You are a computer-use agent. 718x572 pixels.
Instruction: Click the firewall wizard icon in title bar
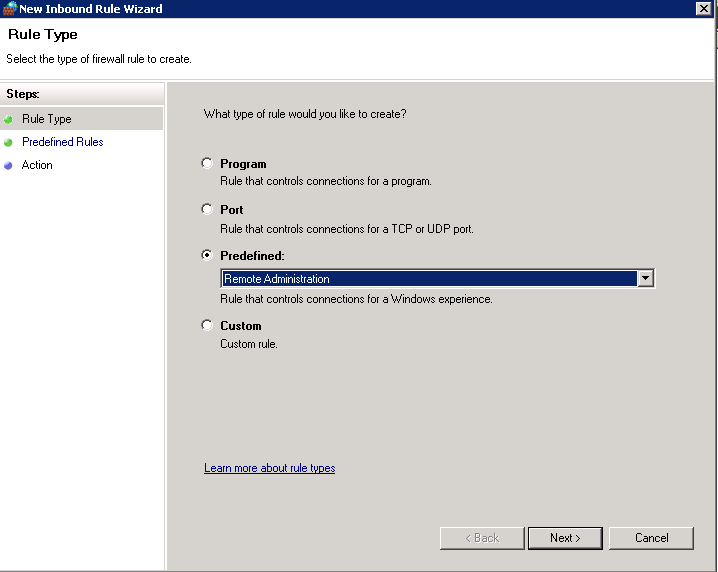[9, 9]
